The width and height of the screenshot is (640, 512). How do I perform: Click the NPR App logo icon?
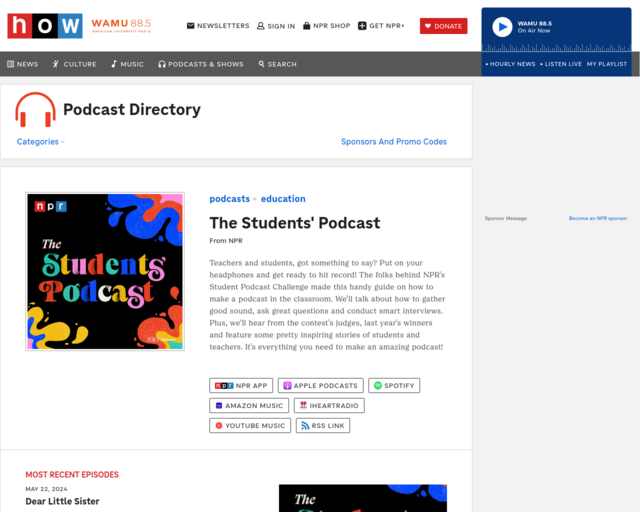click(x=224, y=385)
